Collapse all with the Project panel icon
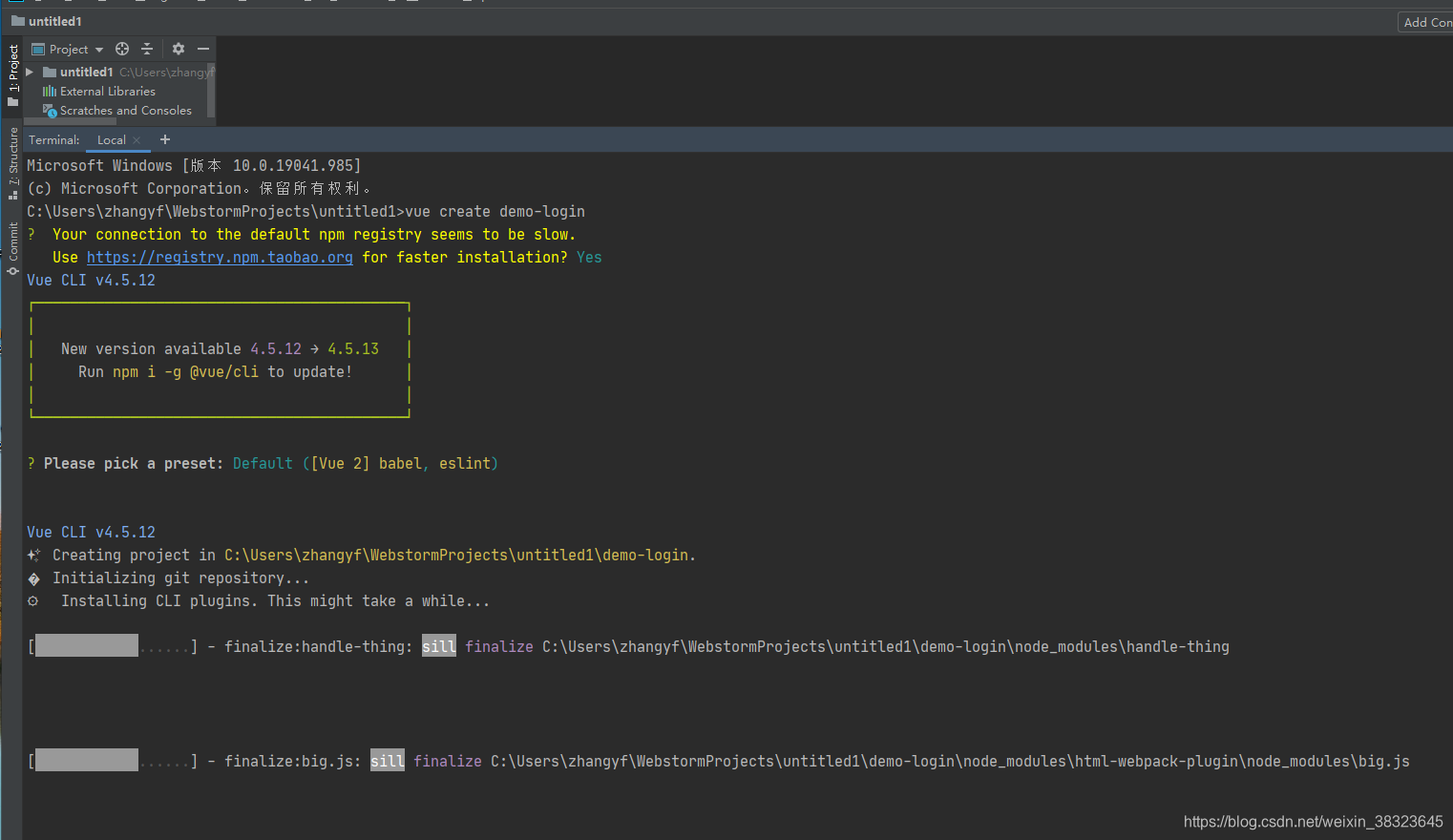Image resolution: width=1453 pixels, height=840 pixels. [x=147, y=49]
